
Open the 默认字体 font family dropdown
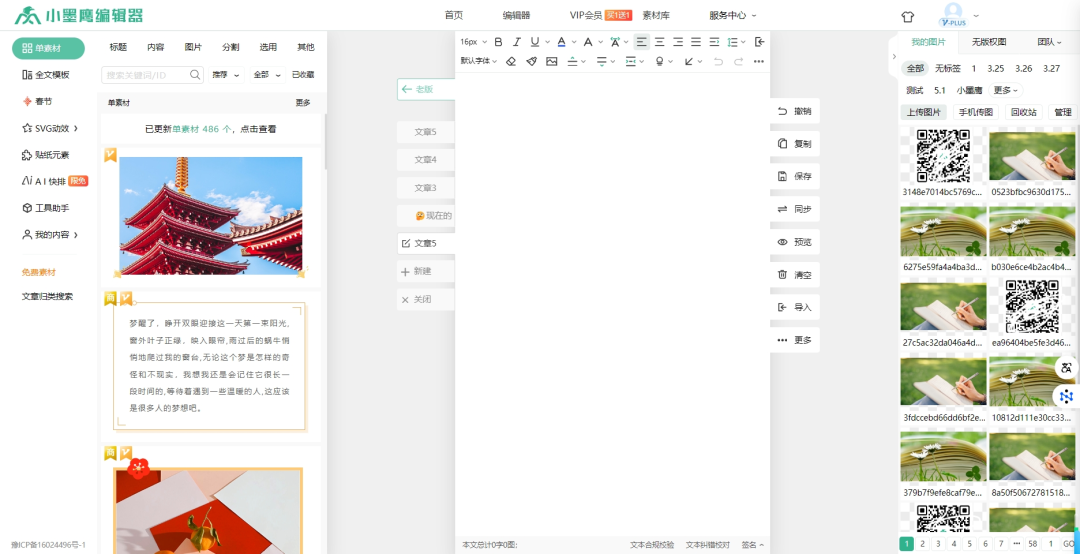(x=479, y=61)
